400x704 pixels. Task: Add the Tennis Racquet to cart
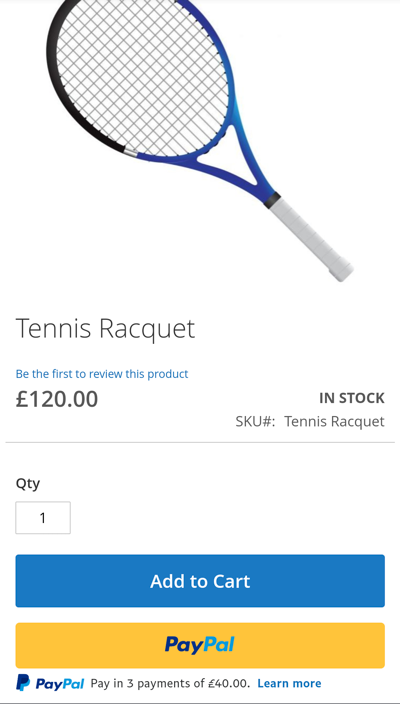coord(200,581)
